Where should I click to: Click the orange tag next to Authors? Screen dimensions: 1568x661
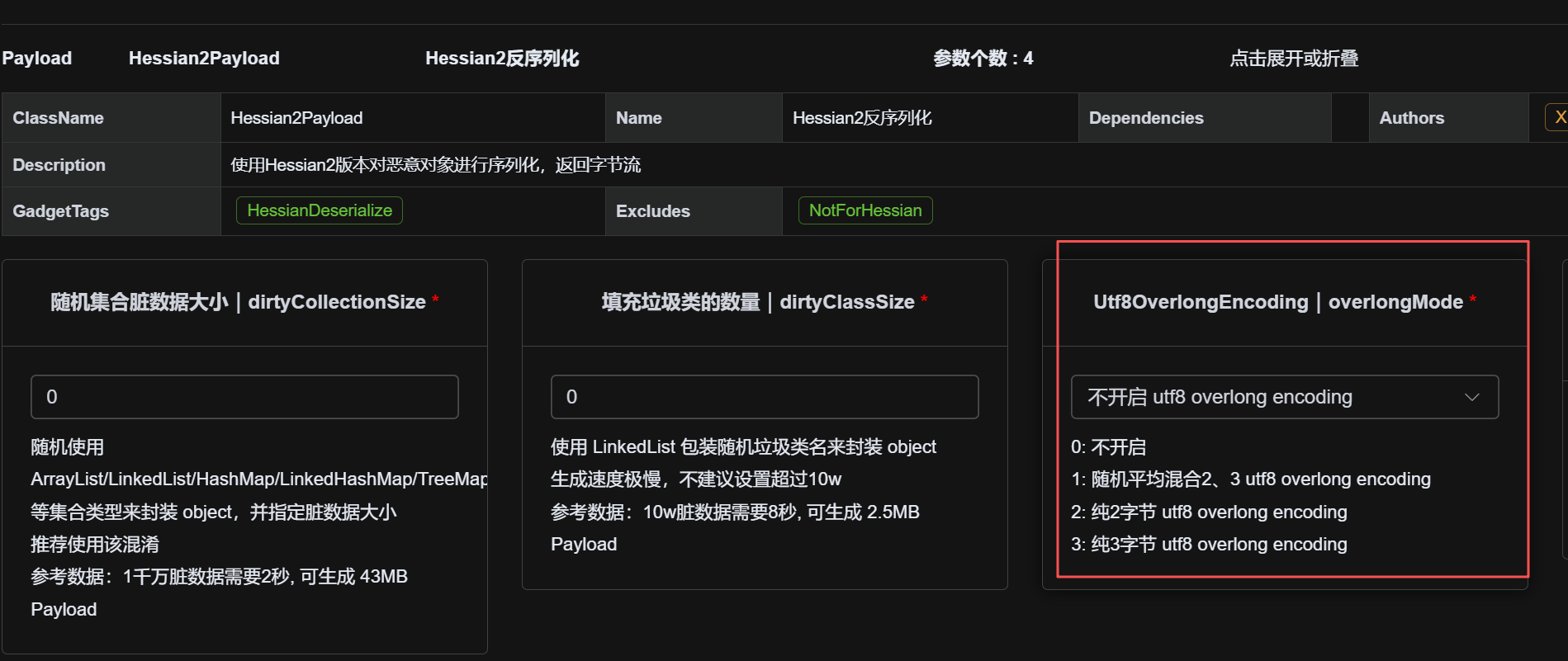click(1557, 118)
